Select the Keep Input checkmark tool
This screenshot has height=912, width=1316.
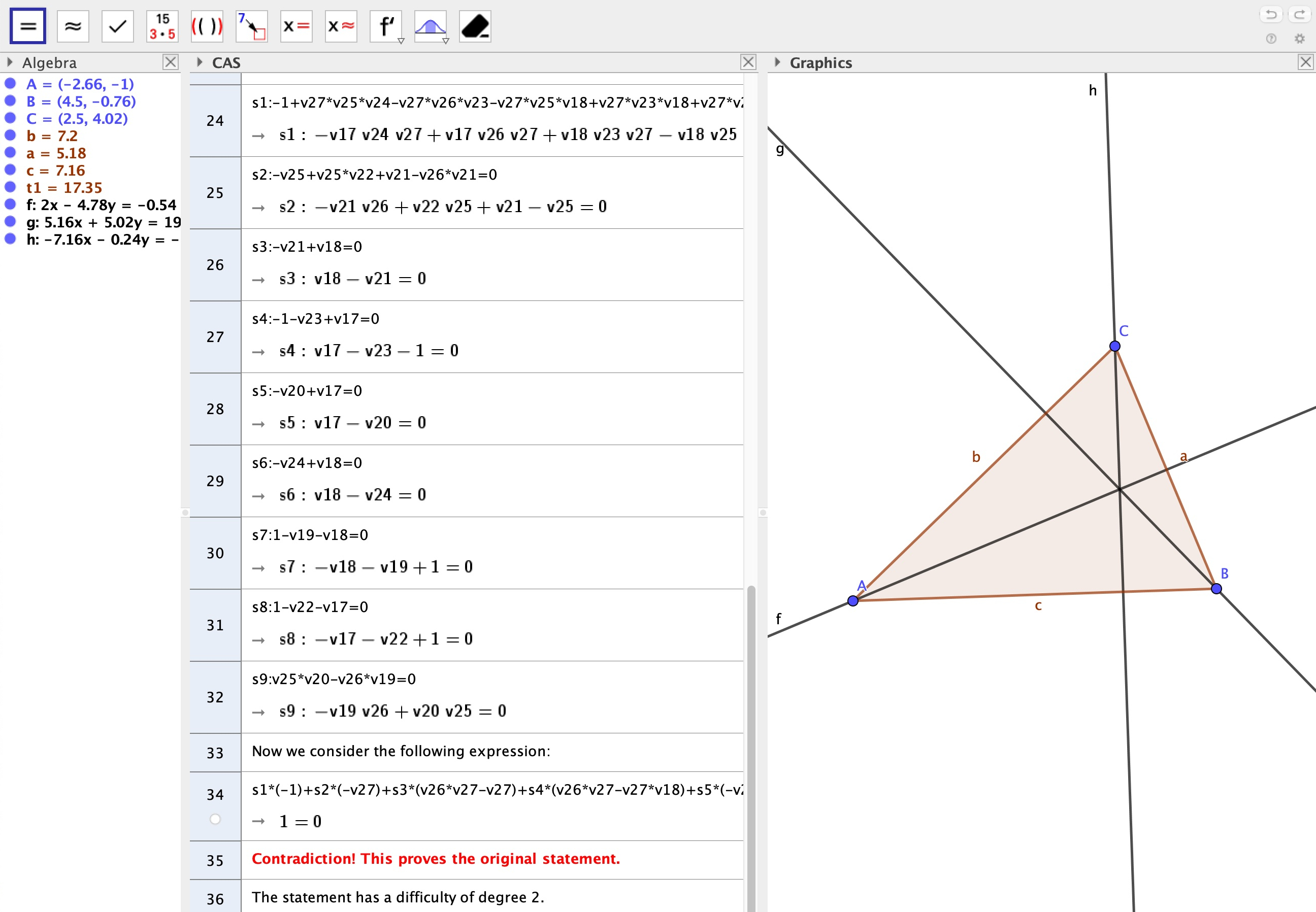[117, 26]
